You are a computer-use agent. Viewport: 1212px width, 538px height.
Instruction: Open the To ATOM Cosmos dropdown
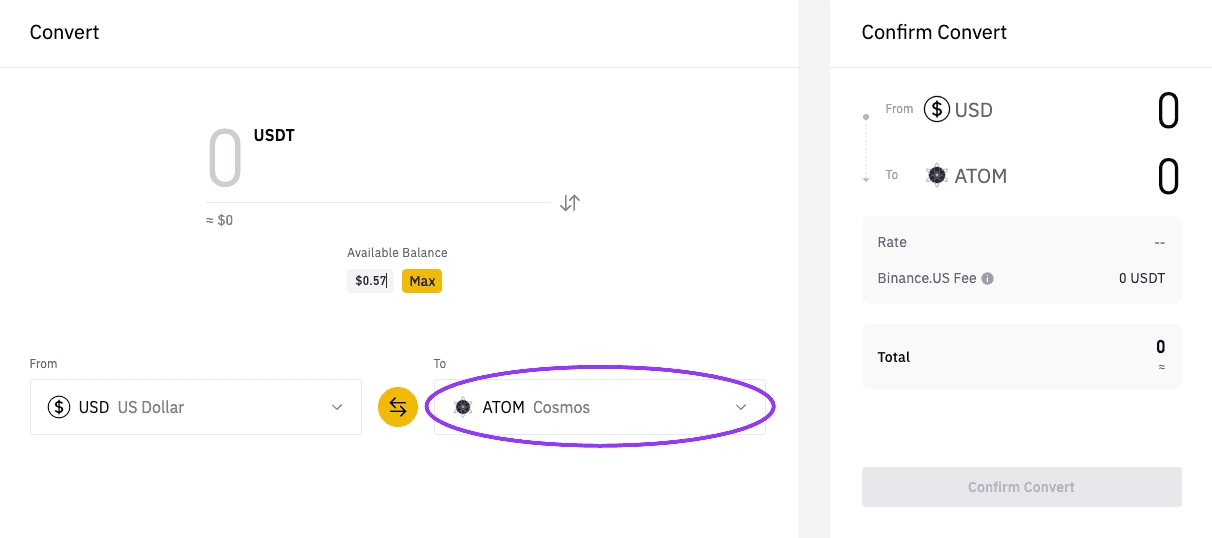pos(600,407)
